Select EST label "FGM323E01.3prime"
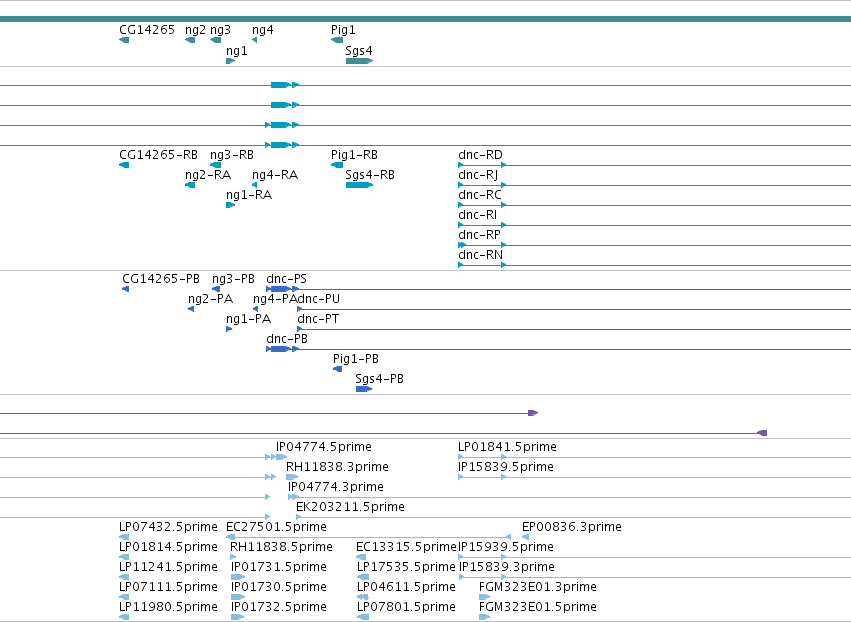 tap(537, 588)
